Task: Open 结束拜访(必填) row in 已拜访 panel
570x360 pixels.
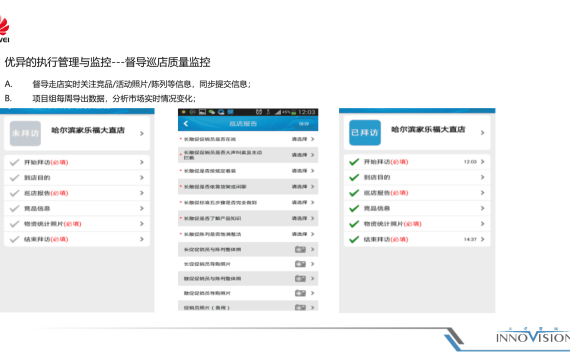Action: (417, 239)
